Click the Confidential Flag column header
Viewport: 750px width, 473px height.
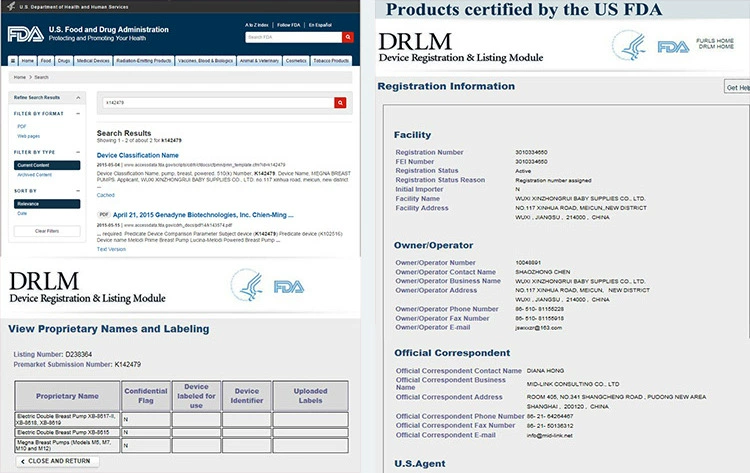tap(146, 396)
